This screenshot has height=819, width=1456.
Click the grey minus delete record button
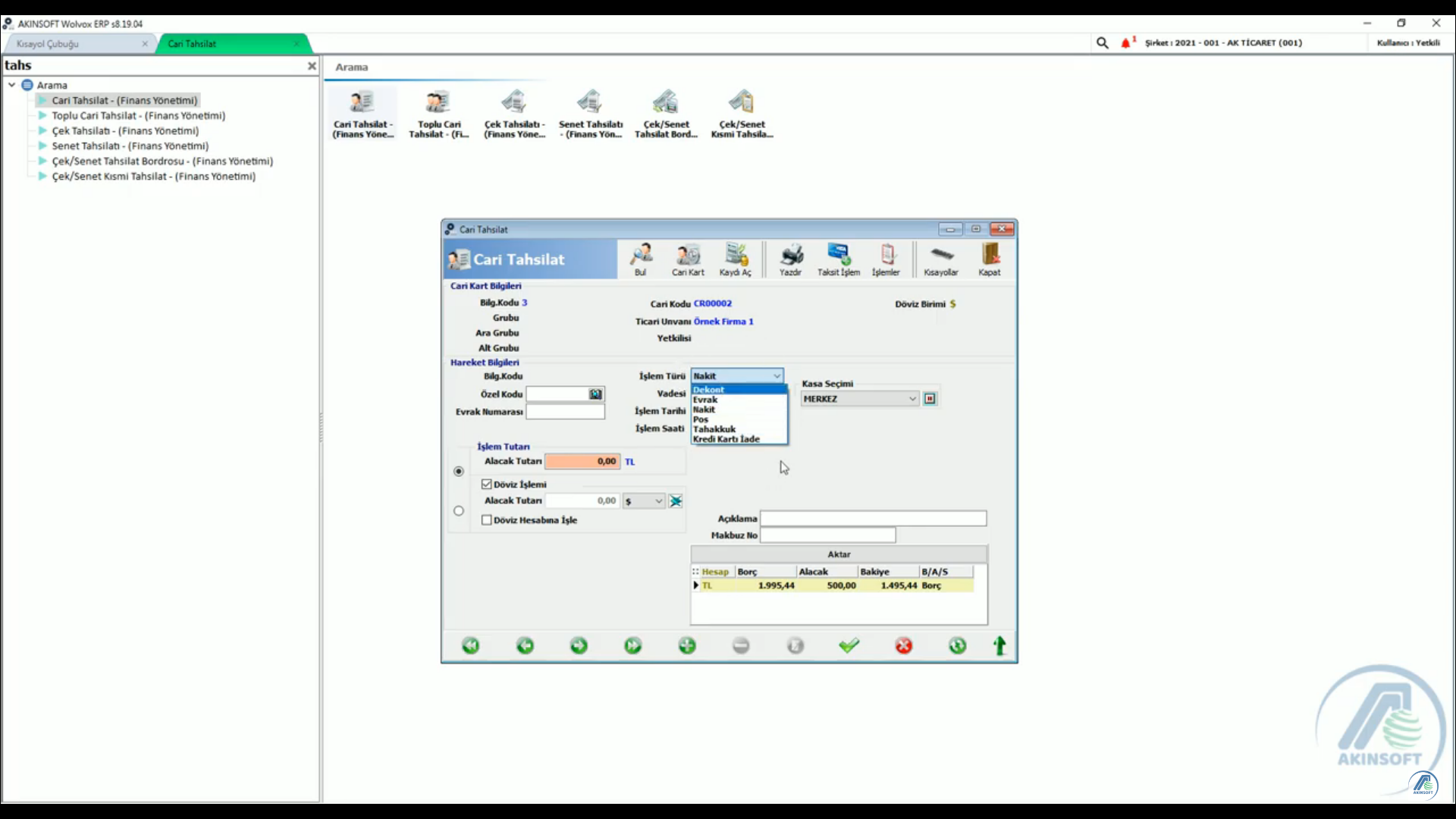(742, 645)
